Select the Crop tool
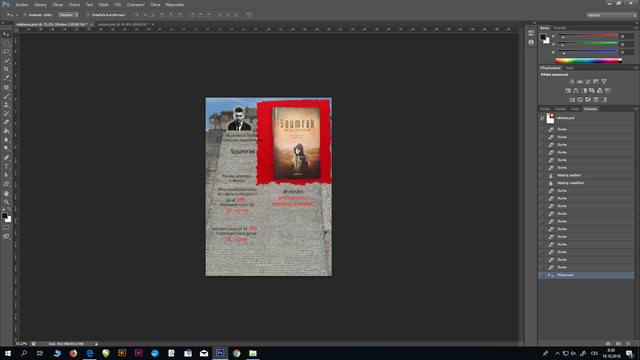This screenshot has width=640, height=360. (6, 69)
